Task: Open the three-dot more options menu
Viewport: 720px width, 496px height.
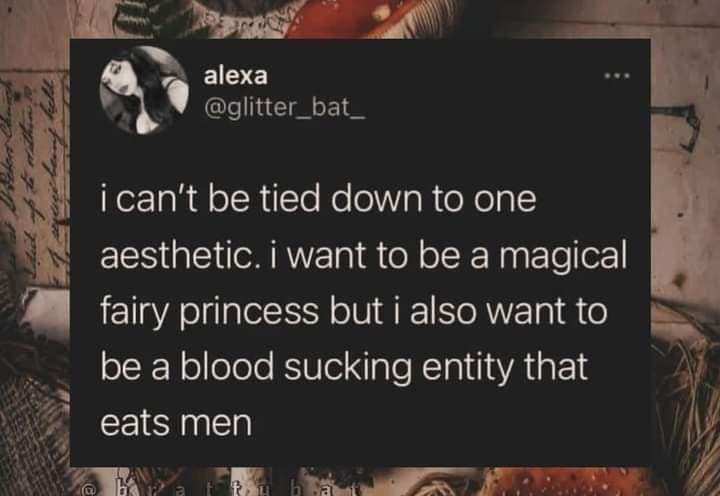Action: pos(617,75)
